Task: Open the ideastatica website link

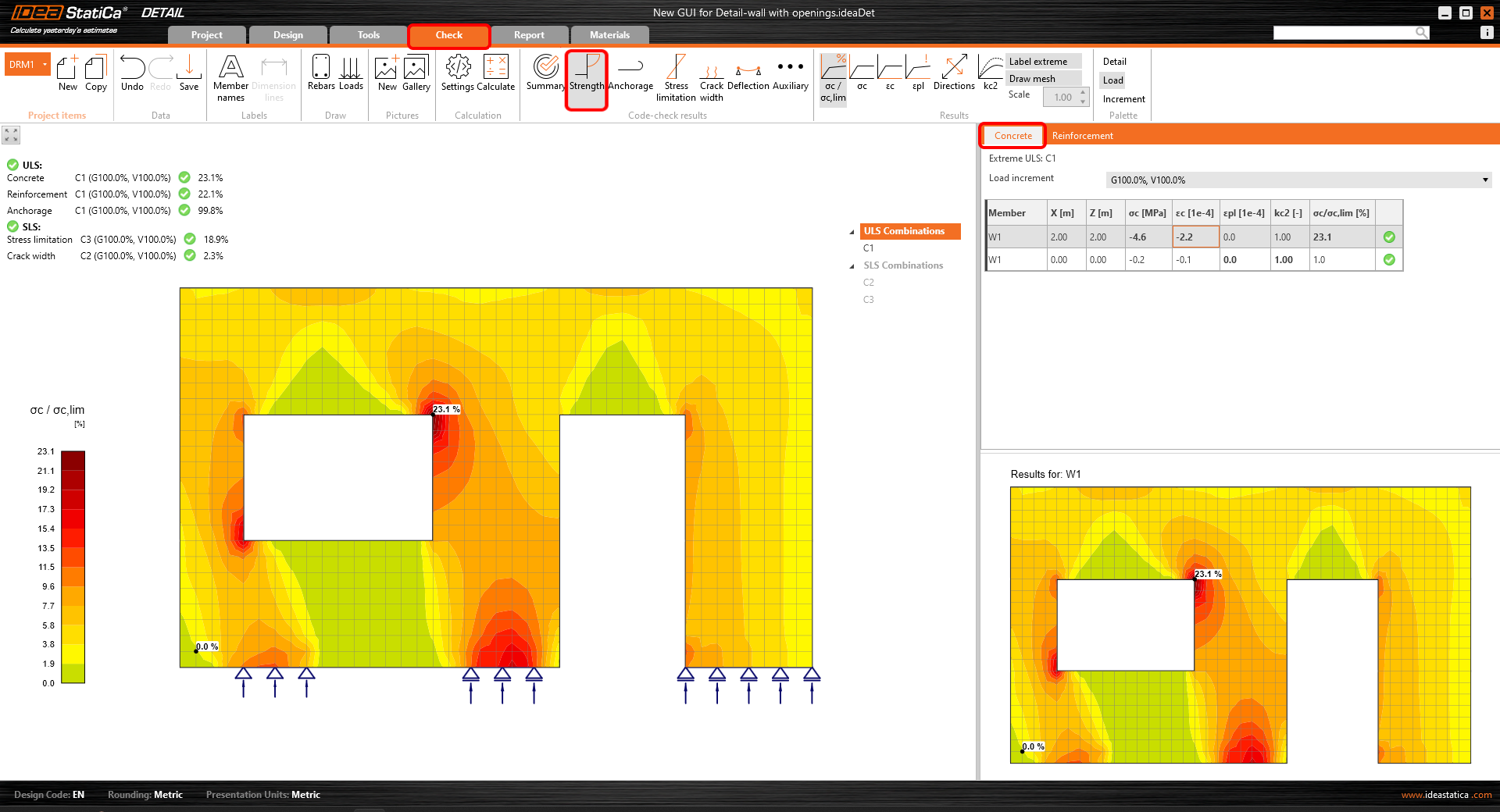Action: 1446,795
